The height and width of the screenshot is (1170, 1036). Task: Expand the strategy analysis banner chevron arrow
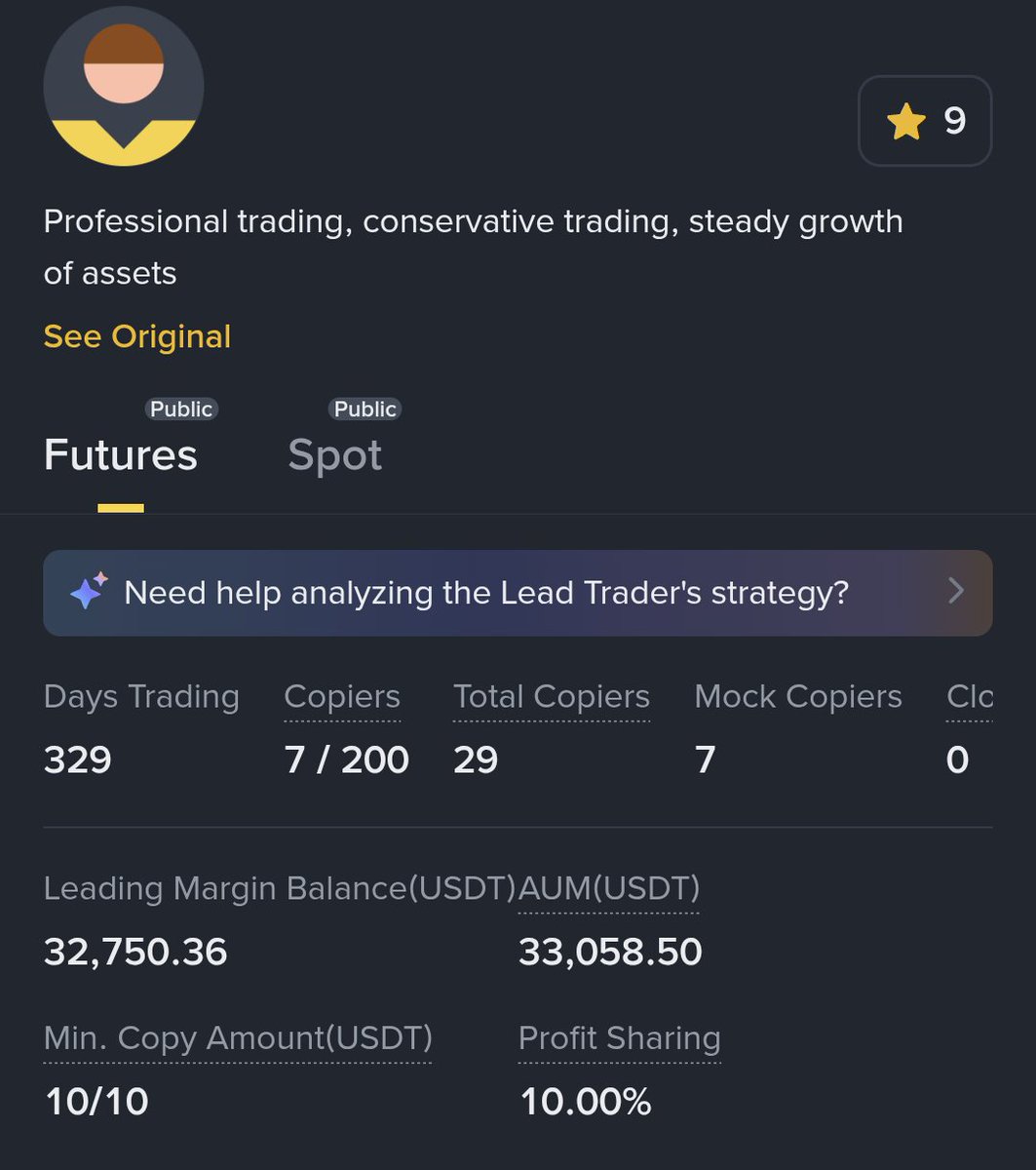956,591
